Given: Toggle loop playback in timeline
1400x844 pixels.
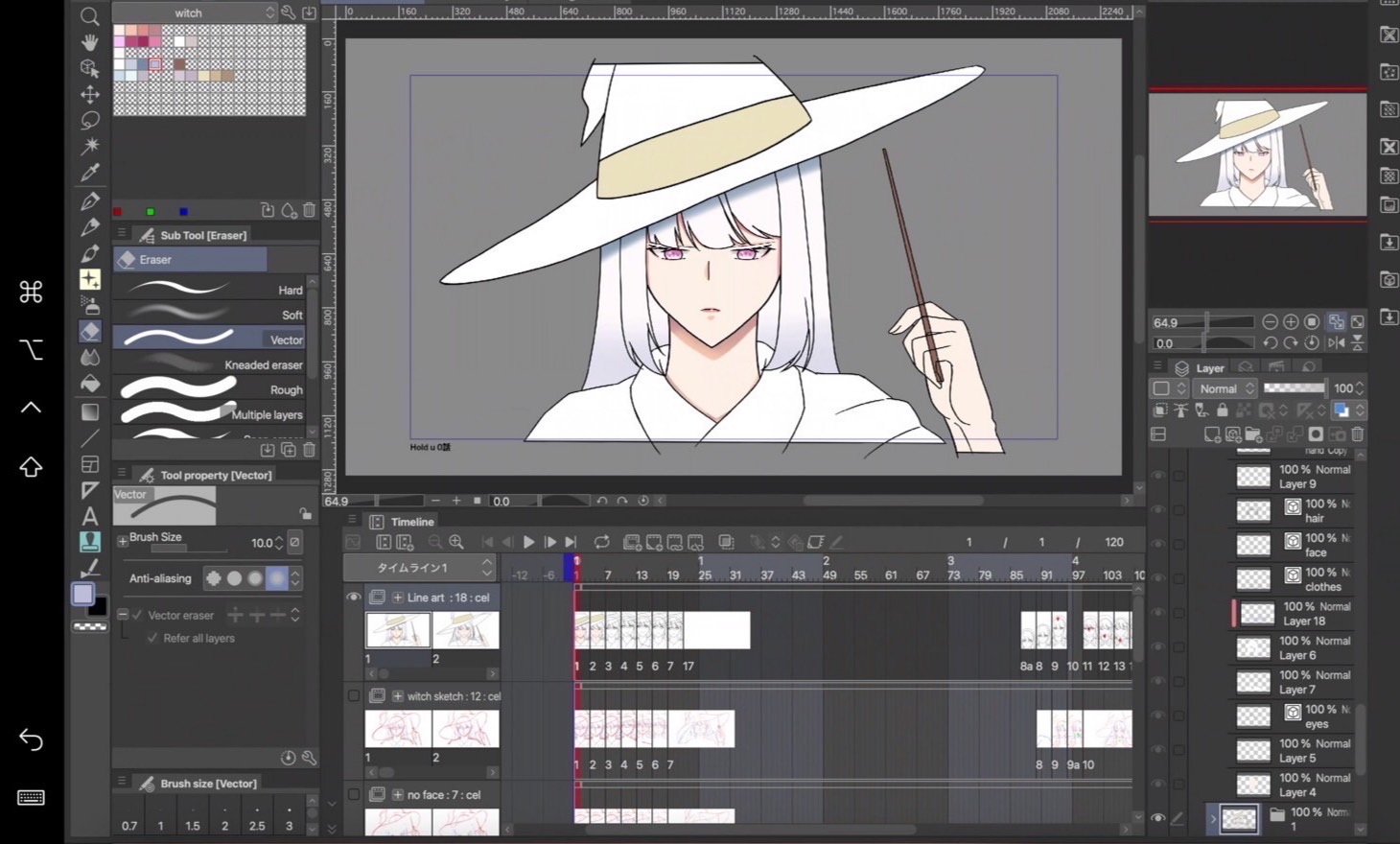Looking at the screenshot, I should (602, 542).
